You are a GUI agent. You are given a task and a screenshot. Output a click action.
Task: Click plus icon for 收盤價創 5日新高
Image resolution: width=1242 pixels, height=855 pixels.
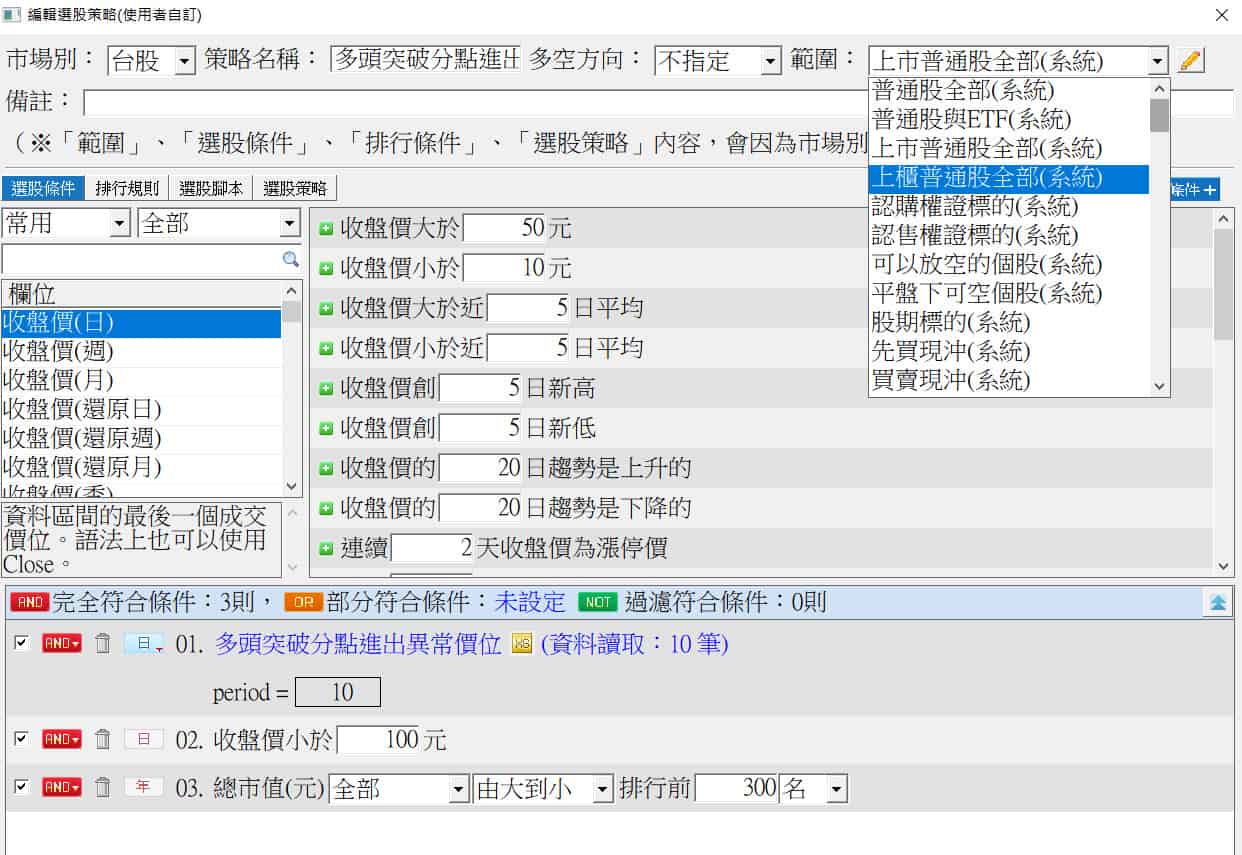326,388
